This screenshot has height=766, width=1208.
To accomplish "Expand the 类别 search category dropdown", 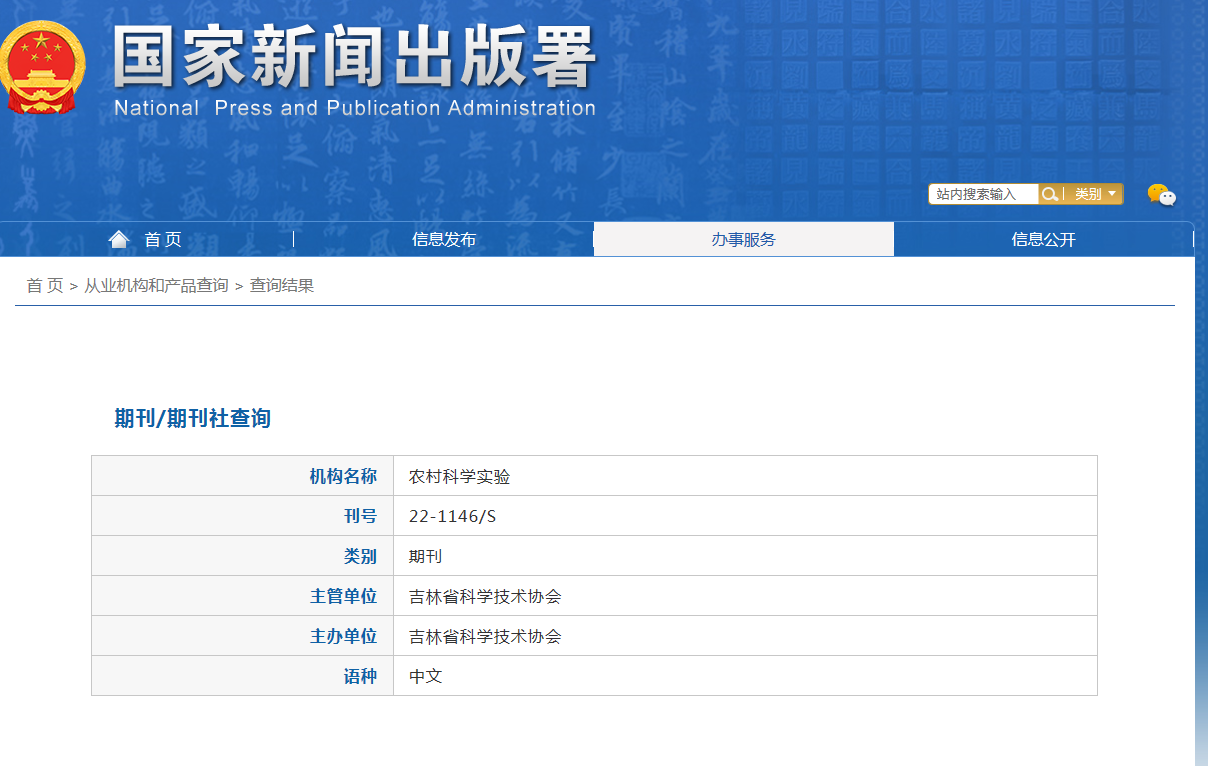I will [x=1094, y=194].
